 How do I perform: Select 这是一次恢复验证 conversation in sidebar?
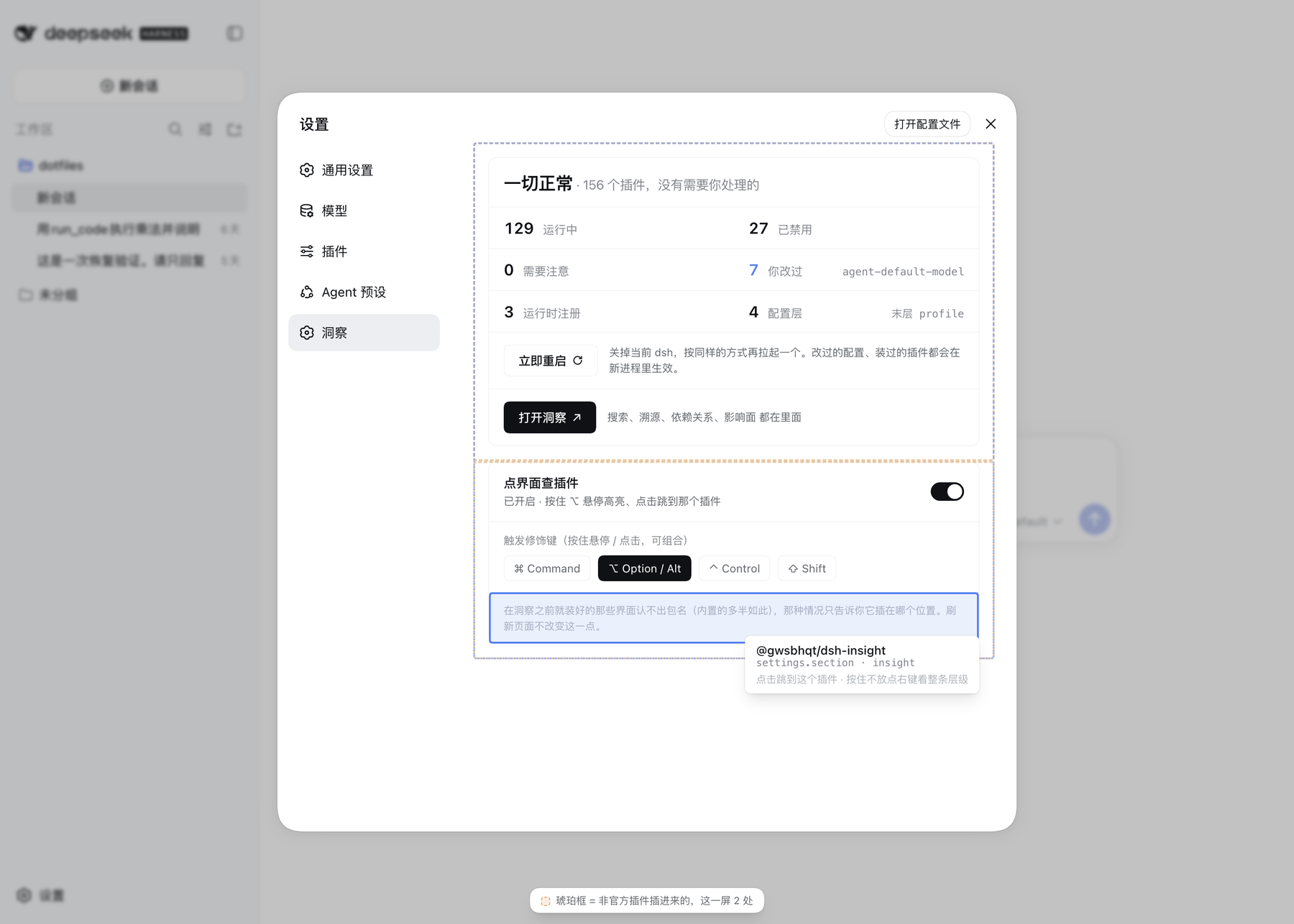[x=129, y=260]
